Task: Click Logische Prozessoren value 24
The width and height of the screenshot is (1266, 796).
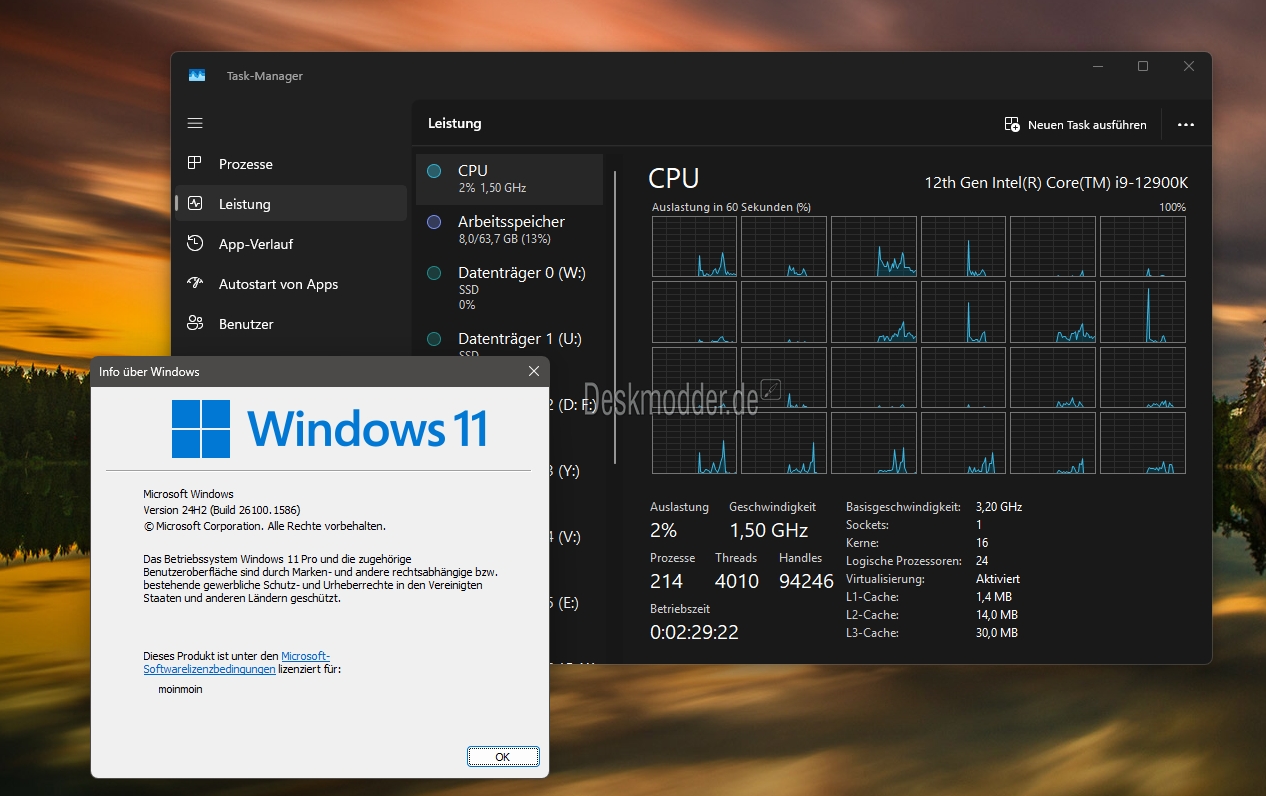Action: tap(982, 561)
